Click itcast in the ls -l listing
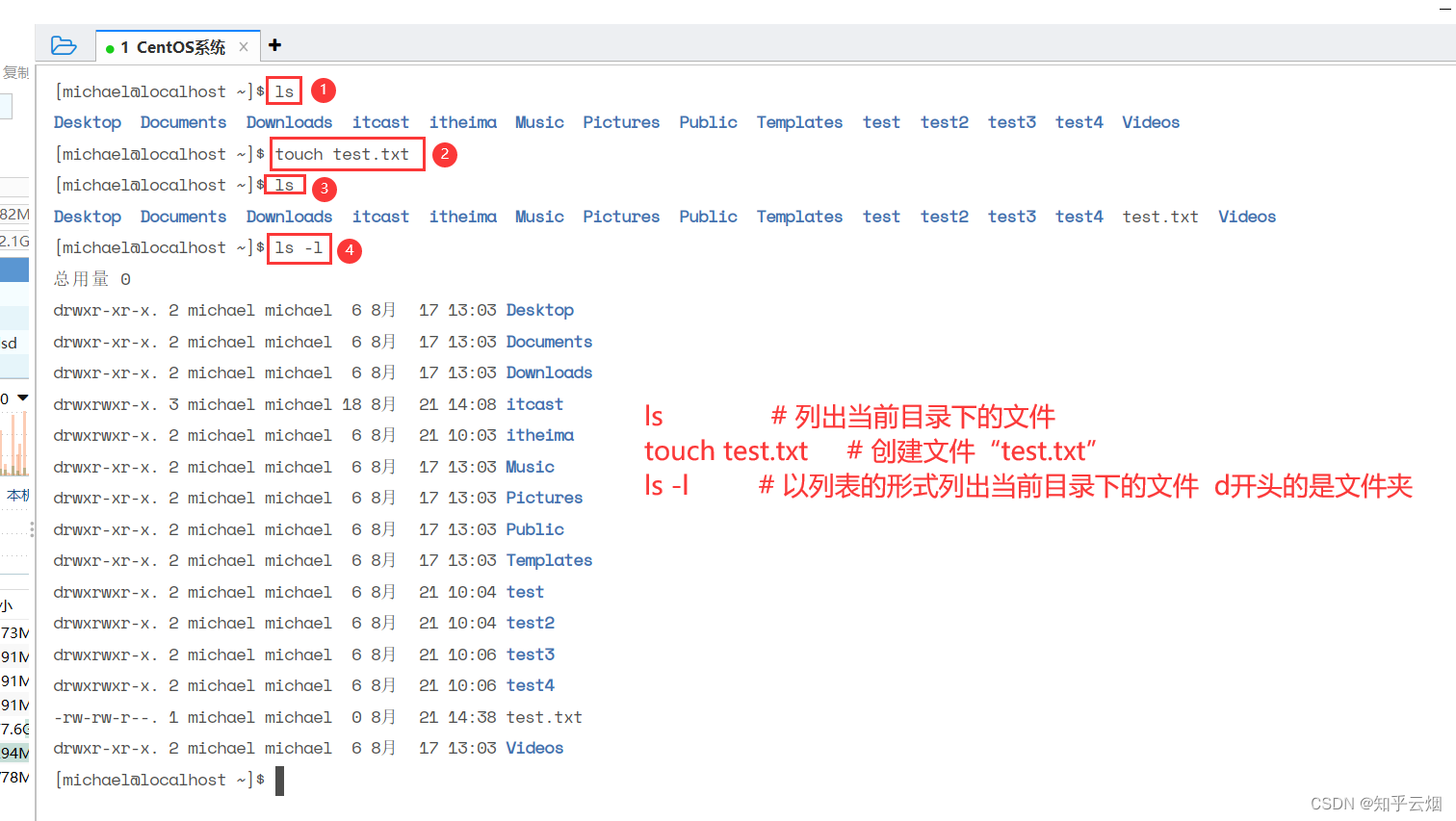The image size is (1456, 821). (x=534, y=404)
